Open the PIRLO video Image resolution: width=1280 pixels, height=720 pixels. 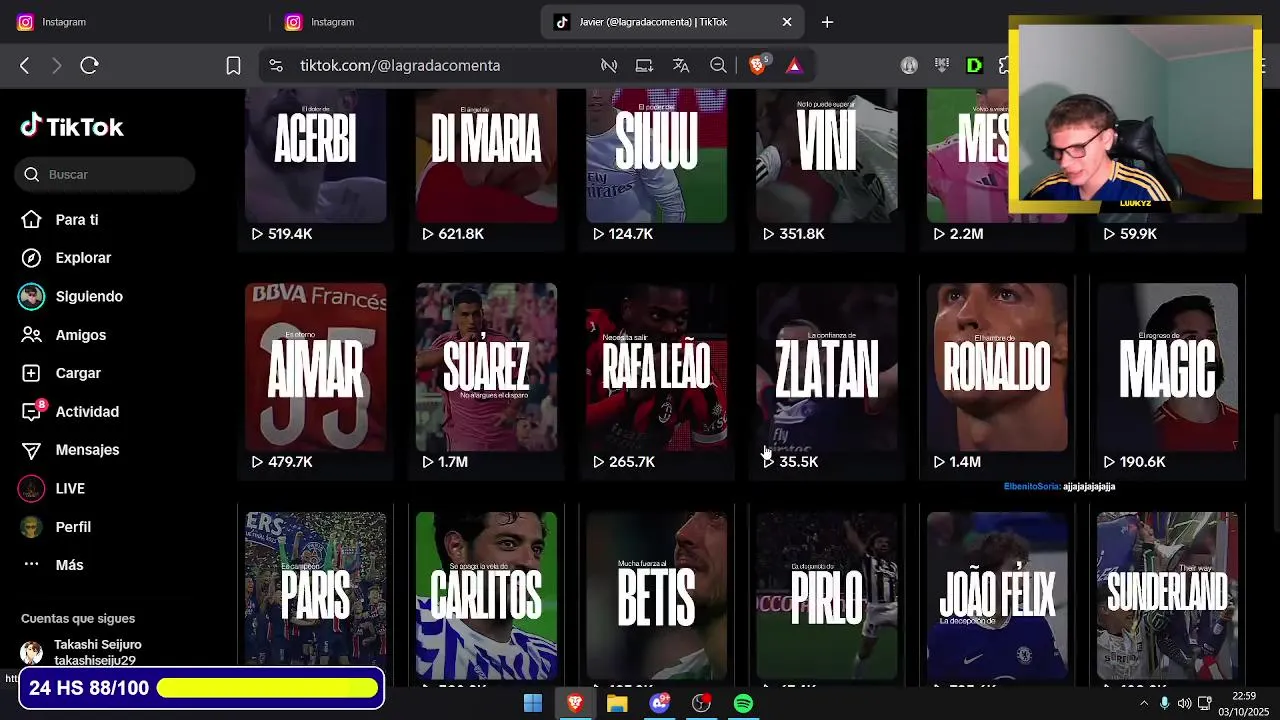tap(827, 596)
